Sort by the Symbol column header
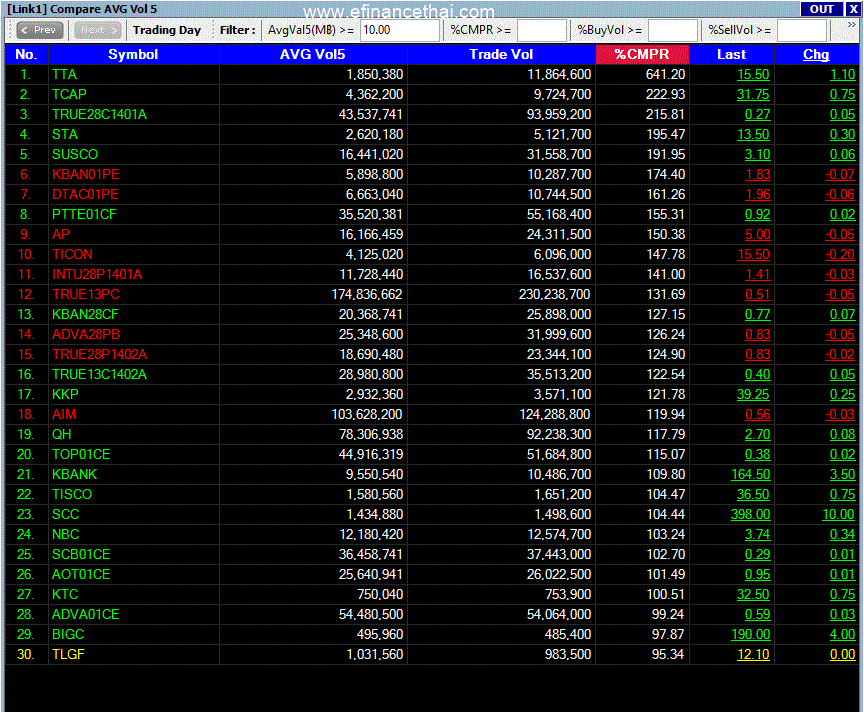This screenshot has height=712, width=864. click(133, 55)
